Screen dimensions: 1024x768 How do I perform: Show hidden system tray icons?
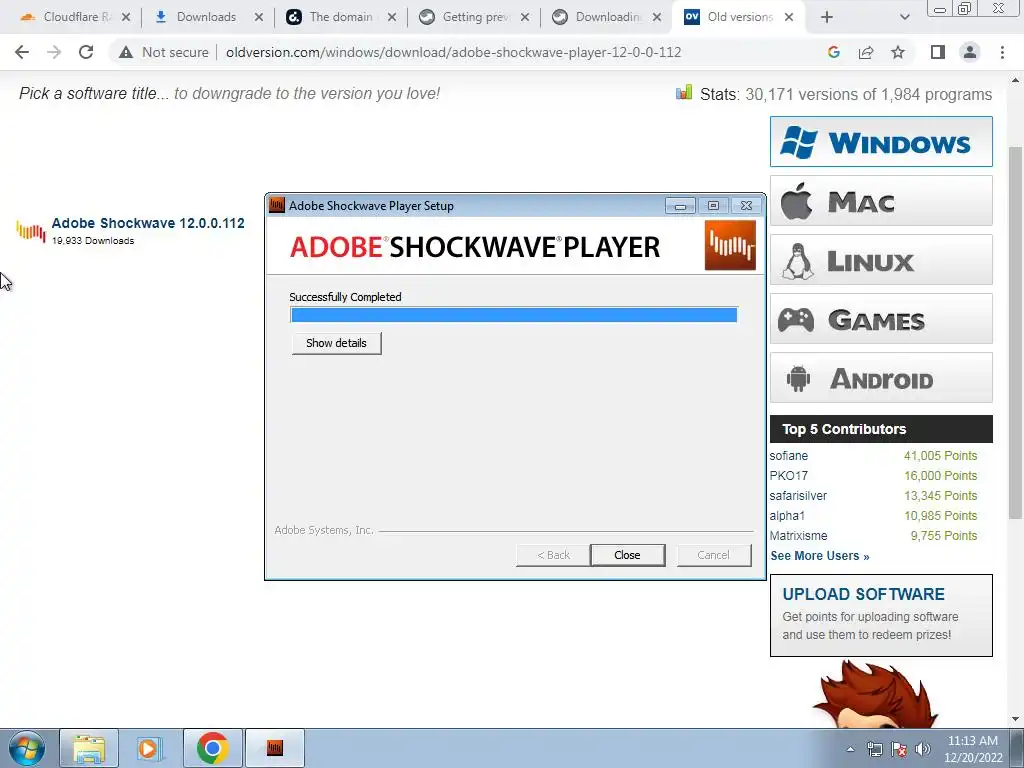[850, 749]
